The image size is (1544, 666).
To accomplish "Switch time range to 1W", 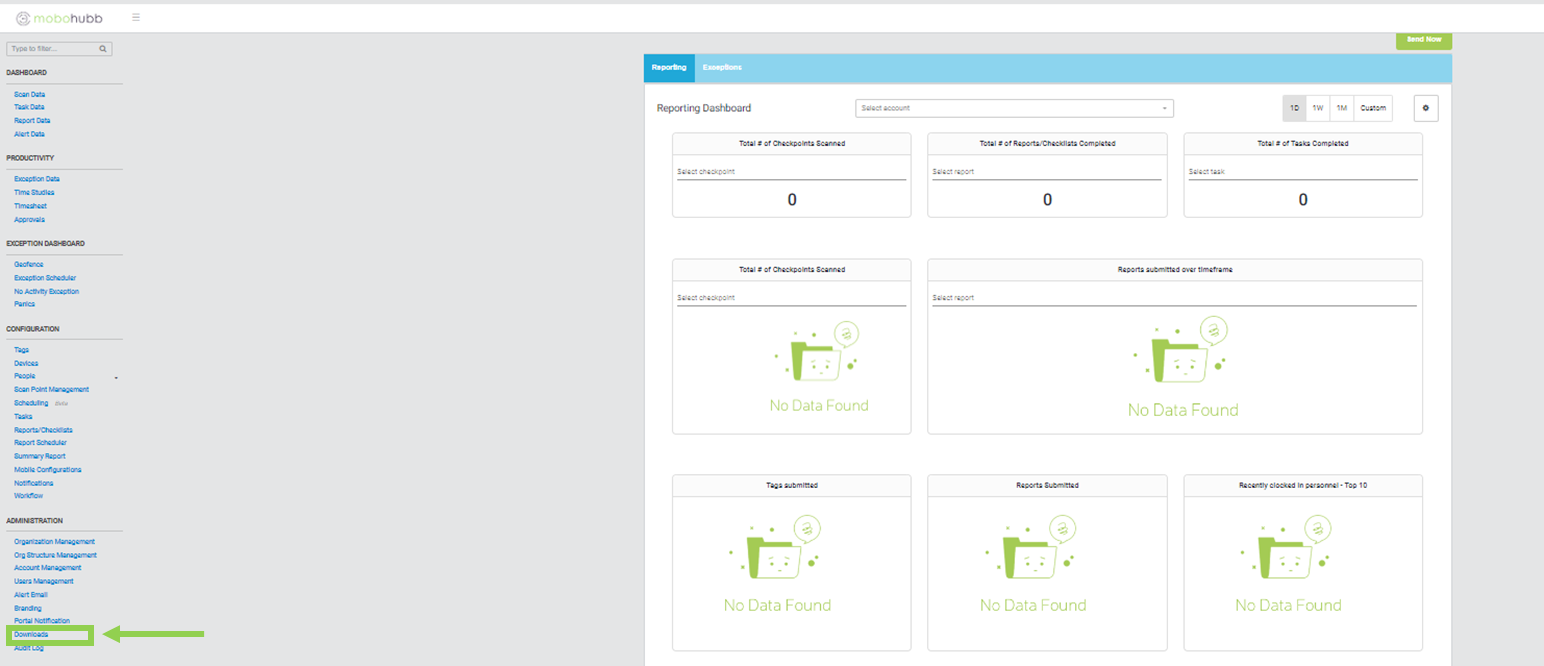I will (1318, 108).
